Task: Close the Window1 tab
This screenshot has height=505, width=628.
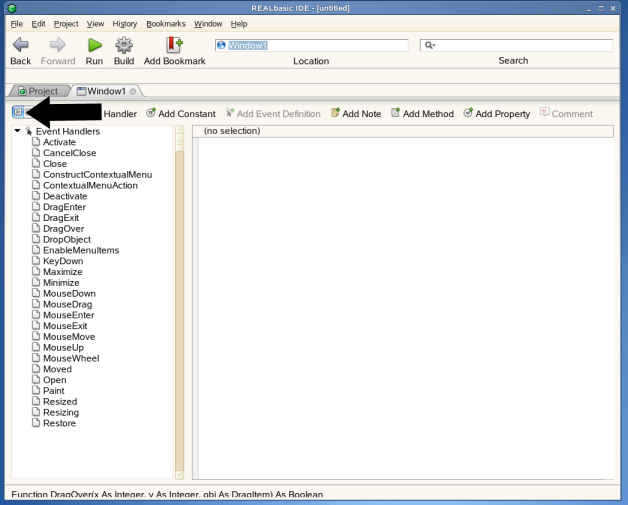Action: tap(133, 91)
